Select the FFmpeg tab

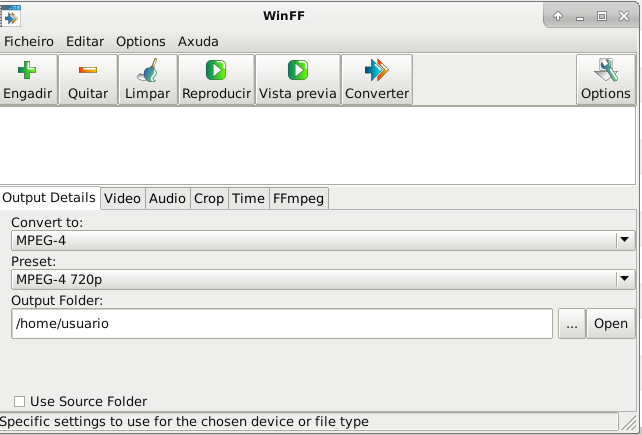[298, 198]
